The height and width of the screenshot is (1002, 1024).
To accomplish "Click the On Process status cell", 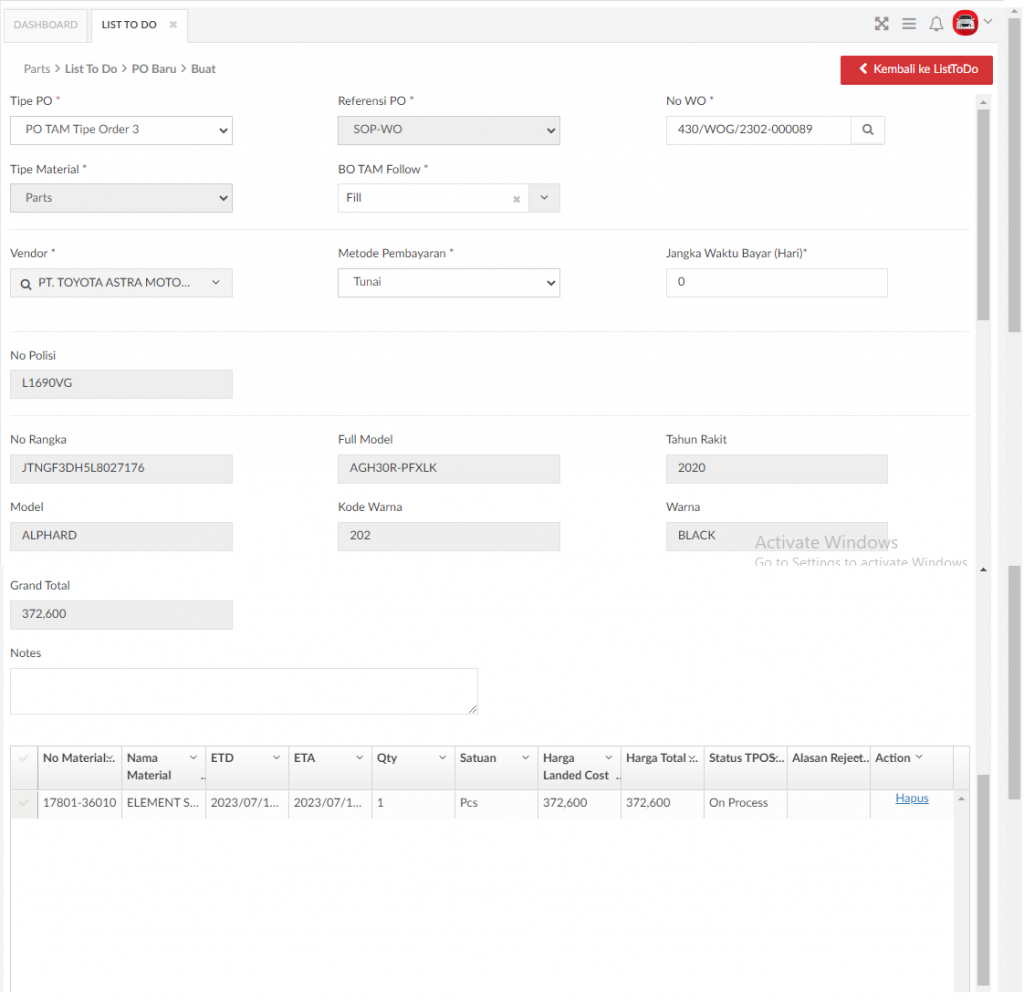I will point(746,803).
